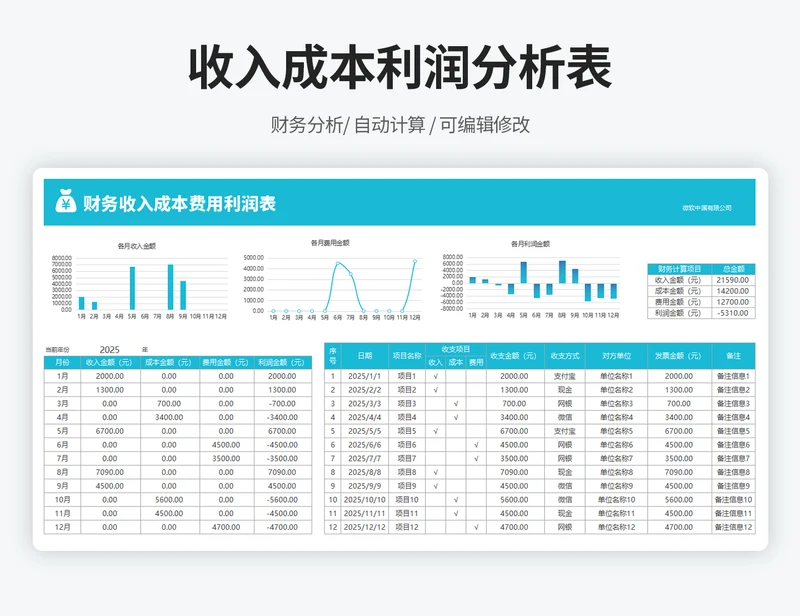Select the date cell 2025/1/1
Viewport: 800px width, 616px height.
[x=365, y=376]
